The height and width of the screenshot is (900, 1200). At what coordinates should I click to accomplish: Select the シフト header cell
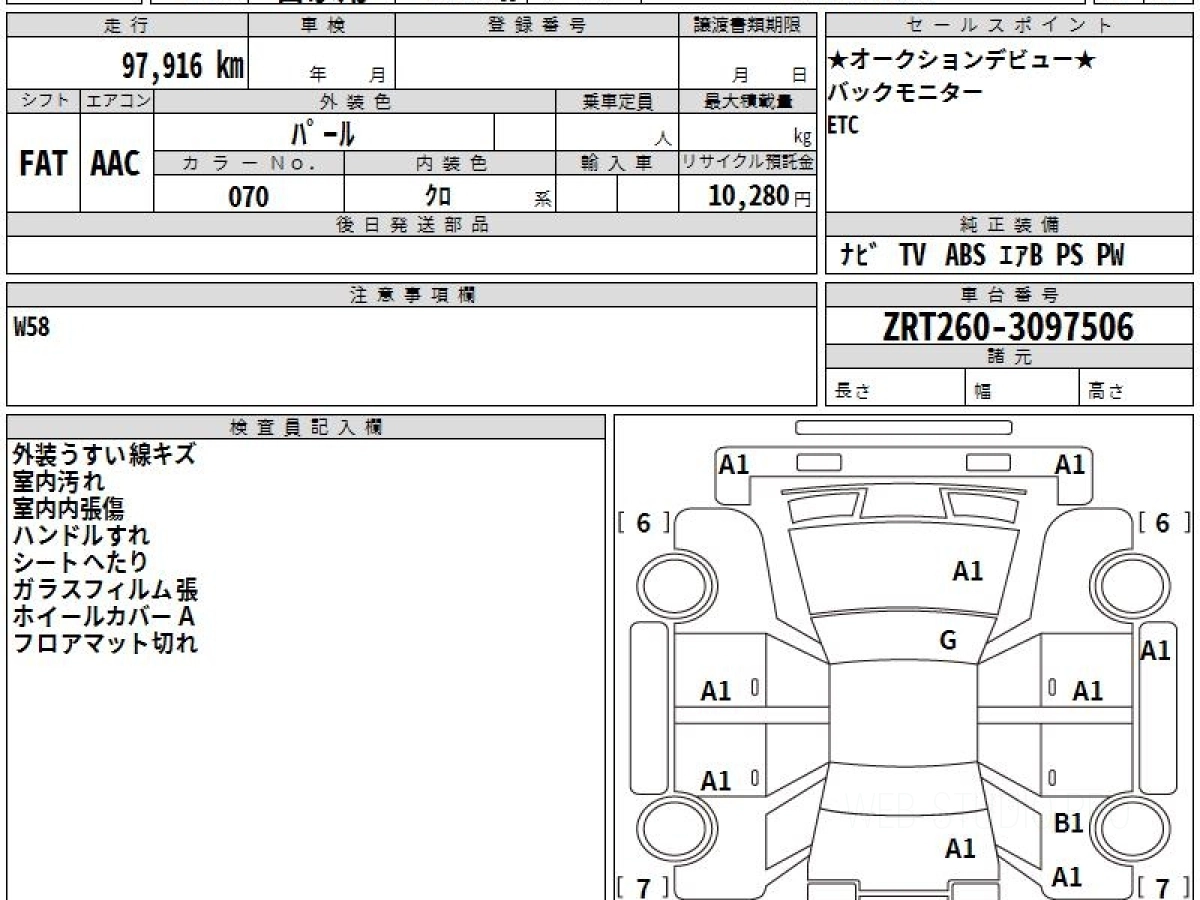pos(44,101)
